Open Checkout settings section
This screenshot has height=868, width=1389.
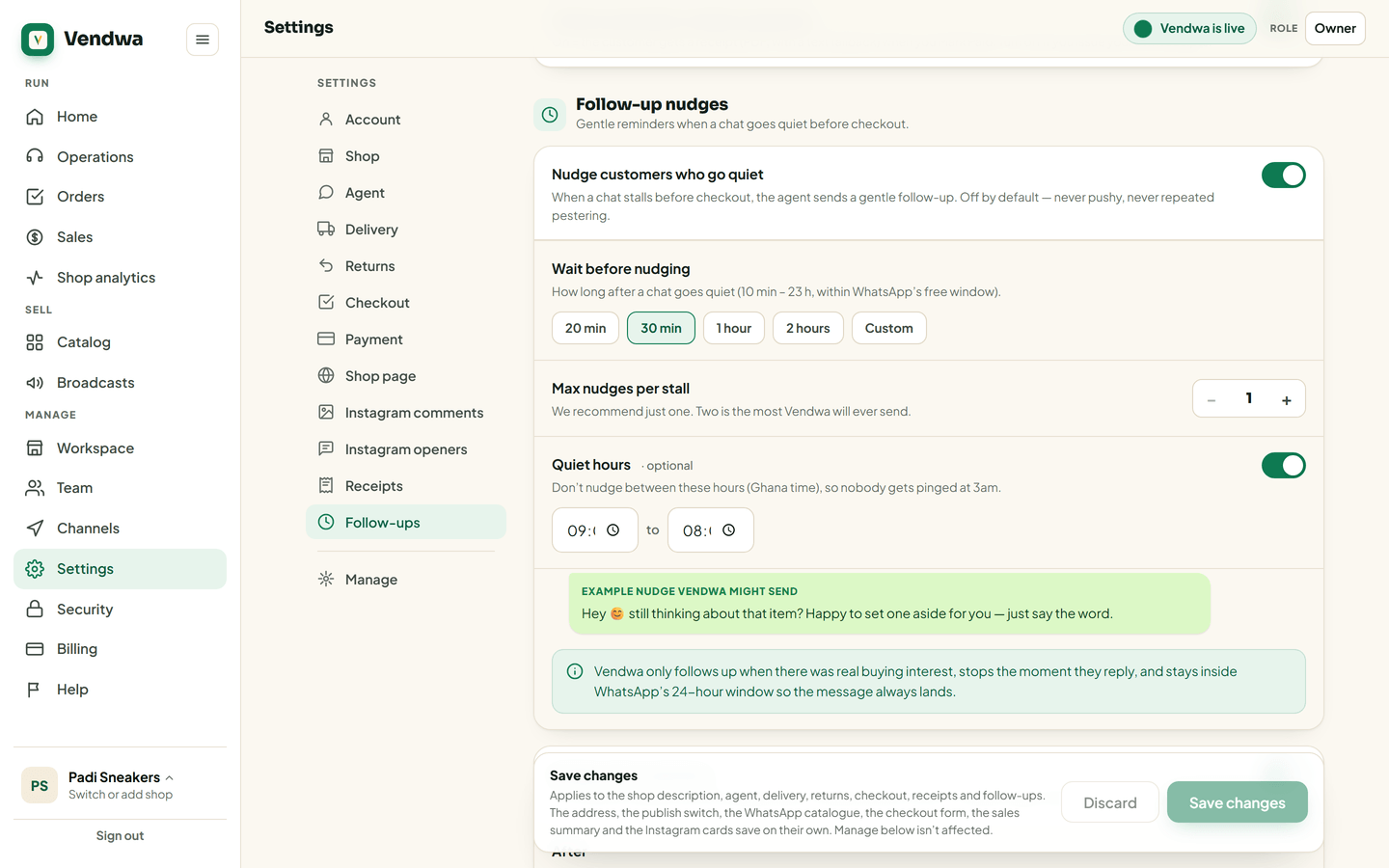[406, 303]
